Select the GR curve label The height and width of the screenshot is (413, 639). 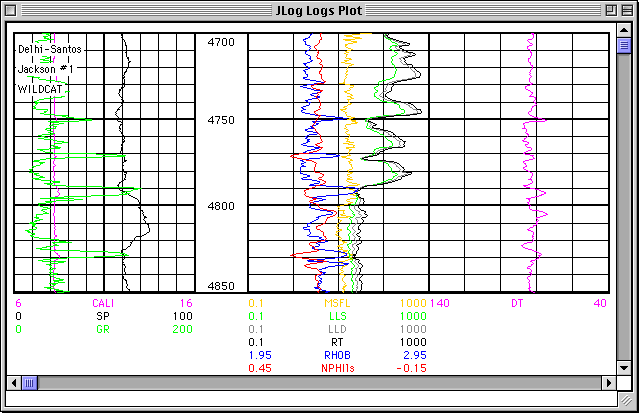(101, 329)
